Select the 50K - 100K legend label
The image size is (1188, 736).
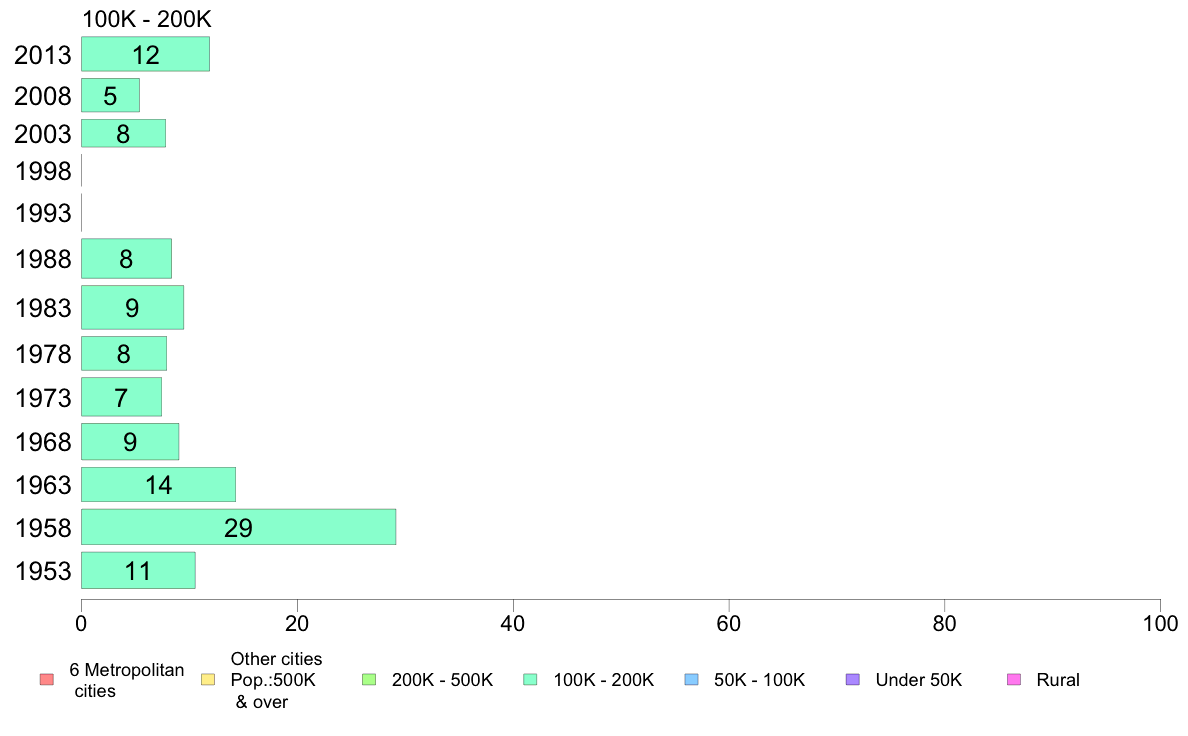759,680
